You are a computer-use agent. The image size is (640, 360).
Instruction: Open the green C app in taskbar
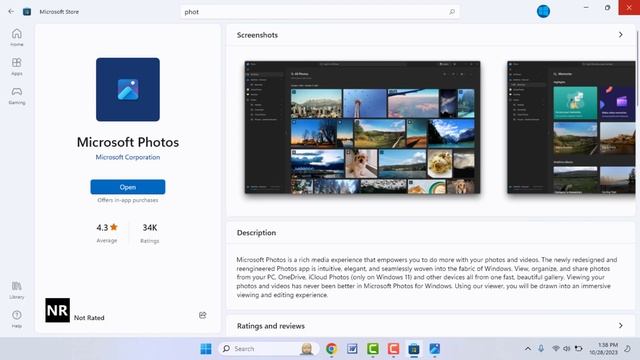point(373,349)
